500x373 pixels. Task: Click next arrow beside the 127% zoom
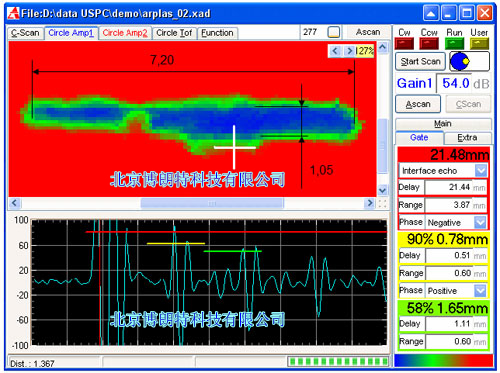click(x=349, y=51)
